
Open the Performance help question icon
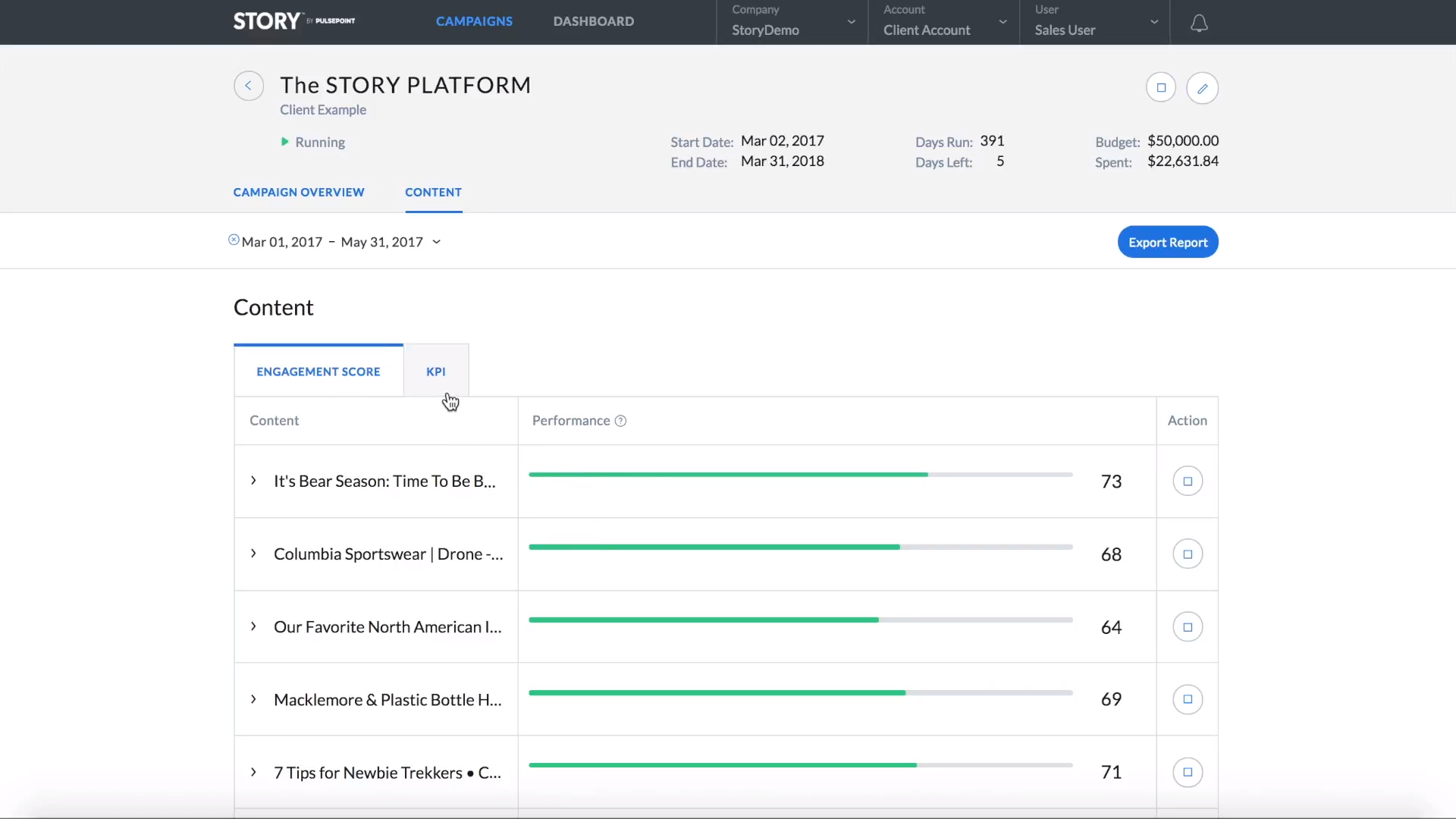(x=620, y=421)
